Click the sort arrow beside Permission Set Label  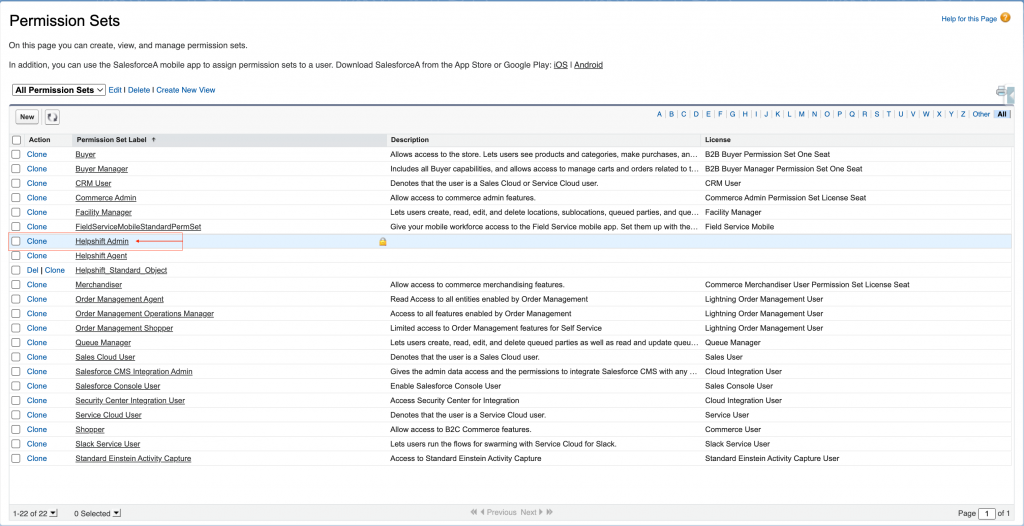[154, 140]
